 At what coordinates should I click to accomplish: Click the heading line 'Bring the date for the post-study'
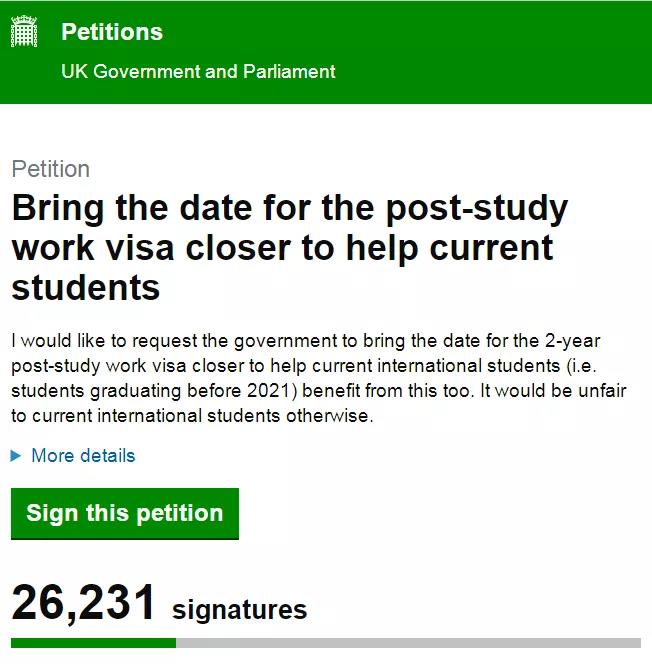290,209
